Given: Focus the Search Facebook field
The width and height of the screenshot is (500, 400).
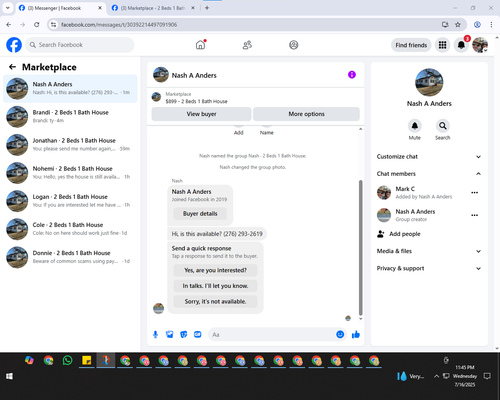Looking at the screenshot, I should pos(80,45).
